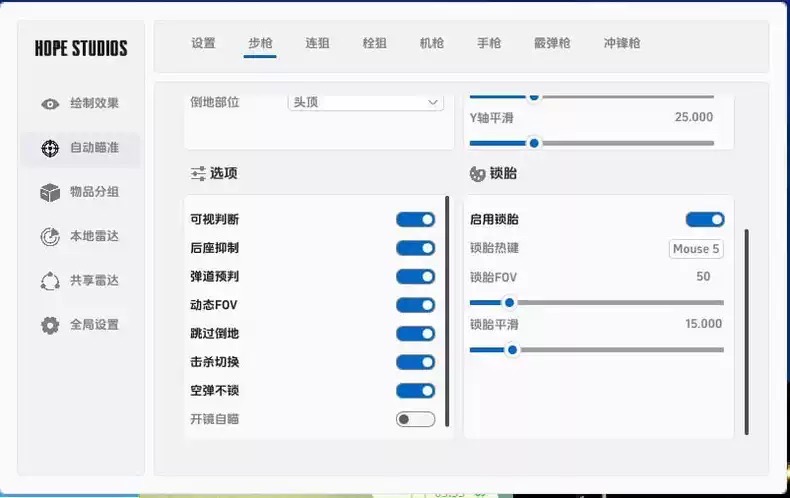790x498 pixels.
Task: Turn off 跳过倒地 toggle
Action: (x=415, y=334)
